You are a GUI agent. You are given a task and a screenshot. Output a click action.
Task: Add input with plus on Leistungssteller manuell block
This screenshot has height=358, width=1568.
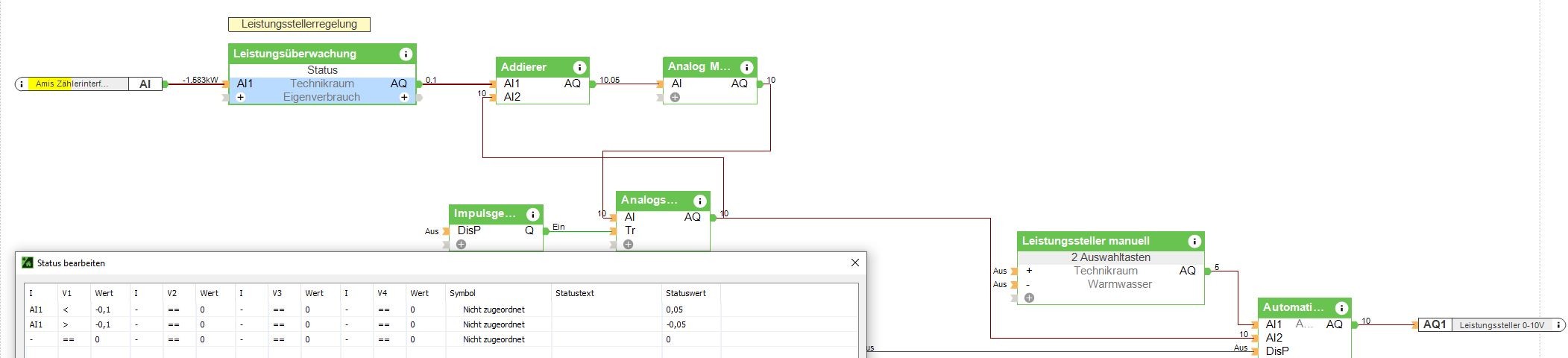coord(1029,298)
